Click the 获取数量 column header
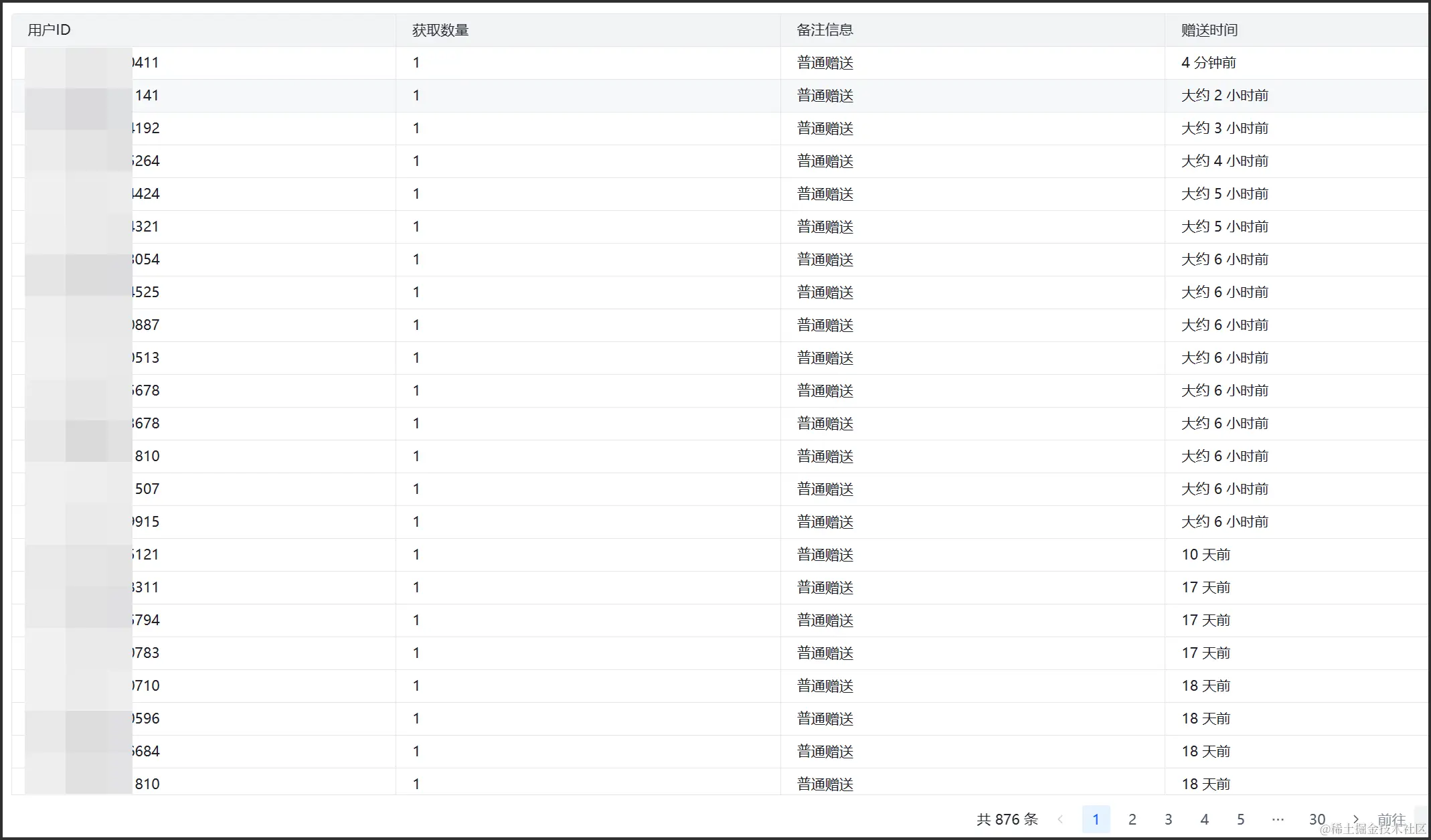The image size is (1431, 840). (440, 30)
